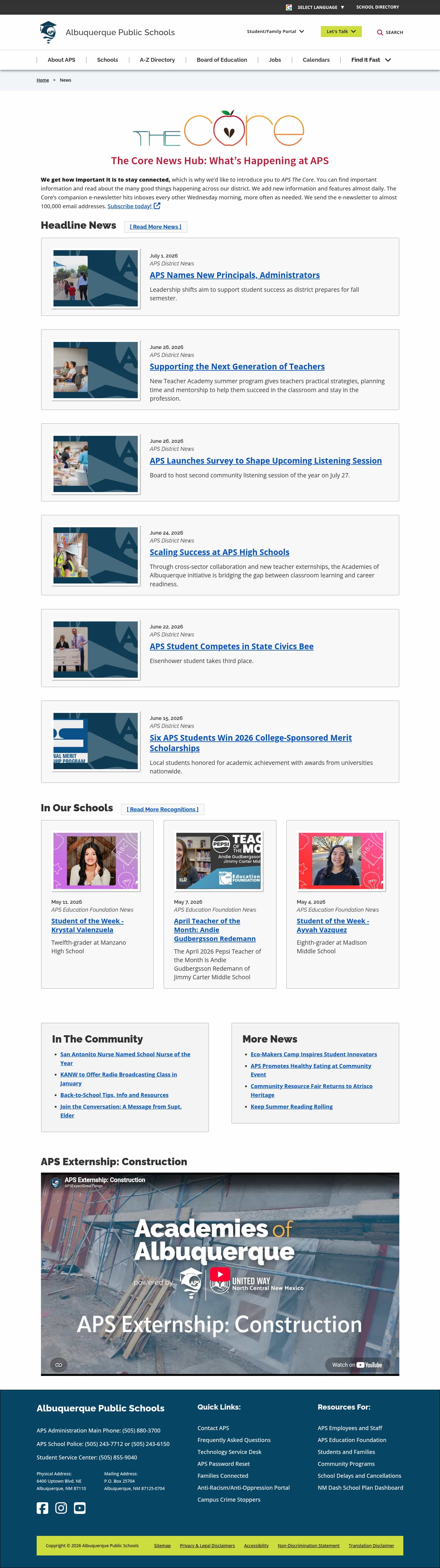The image size is (440, 1568).
Task: Click the external link icon after Subscribe today
Action: (157, 206)
